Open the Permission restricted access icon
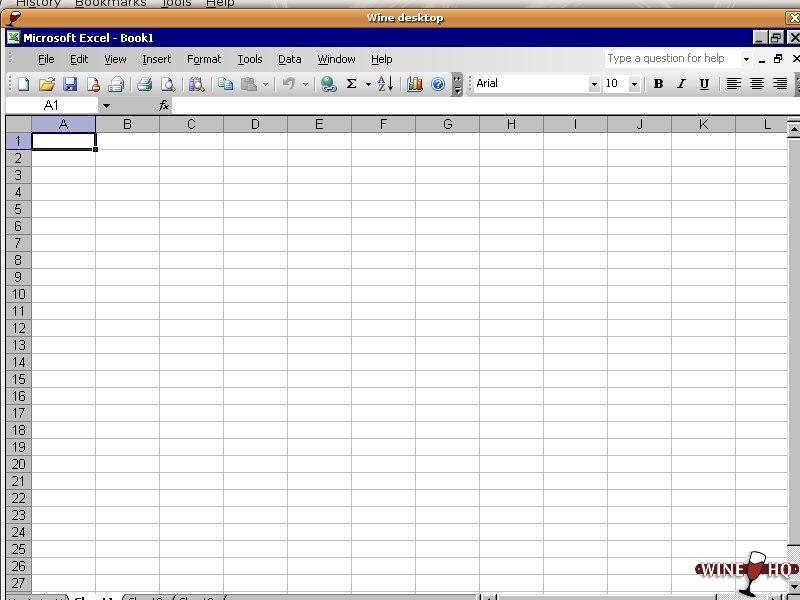This screenshot has width=800, height=600. (93, 84)
